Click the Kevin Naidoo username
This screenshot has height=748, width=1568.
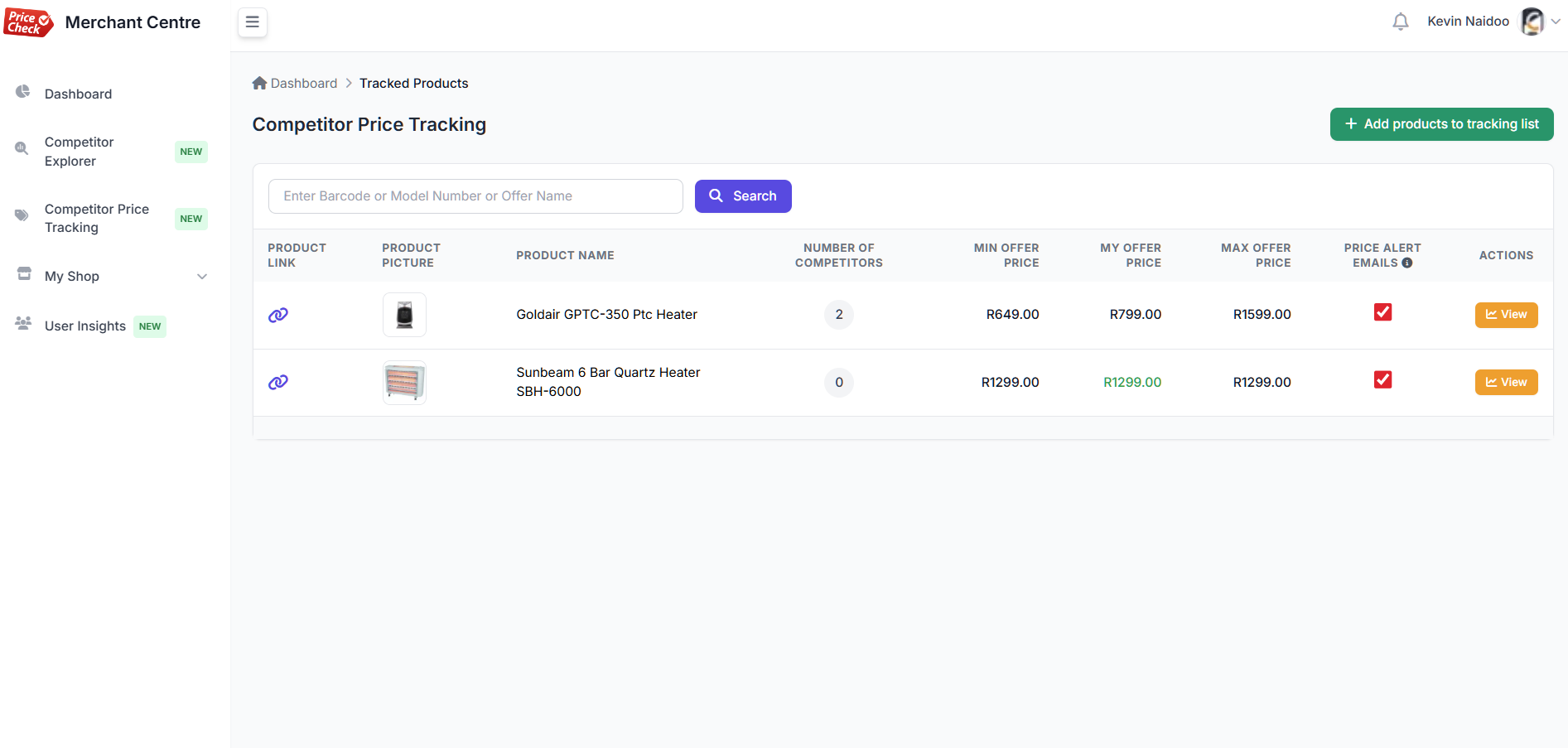(1468, 22)
